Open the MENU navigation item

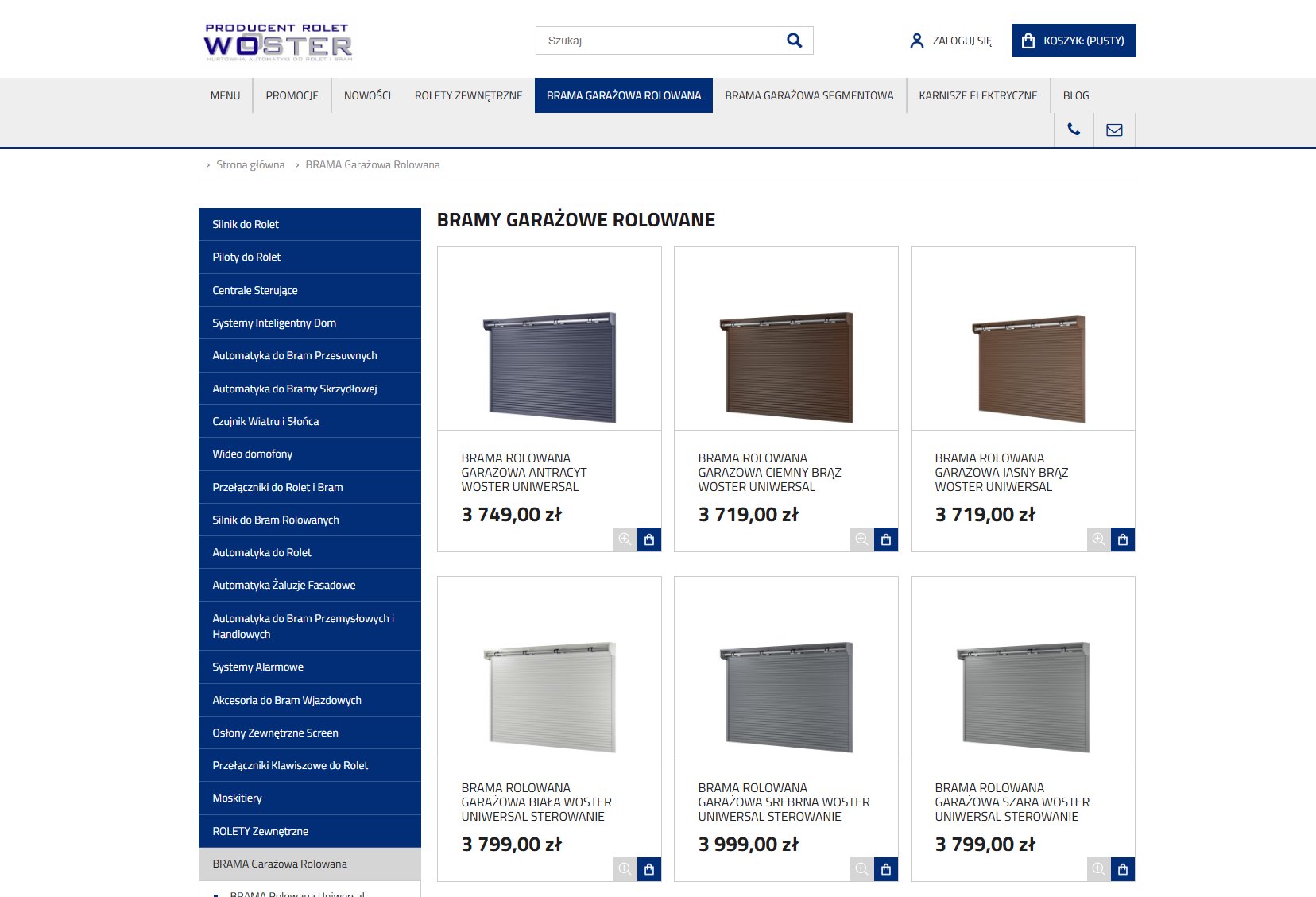point(225,95)
